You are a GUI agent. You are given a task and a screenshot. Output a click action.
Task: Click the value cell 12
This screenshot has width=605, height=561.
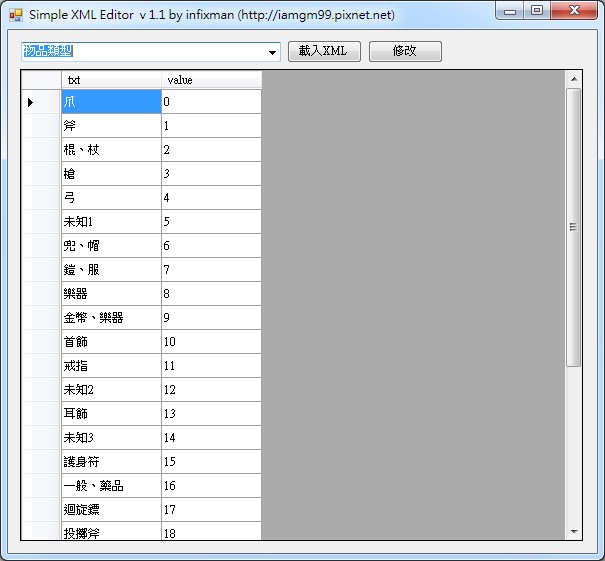pos(211,390)
